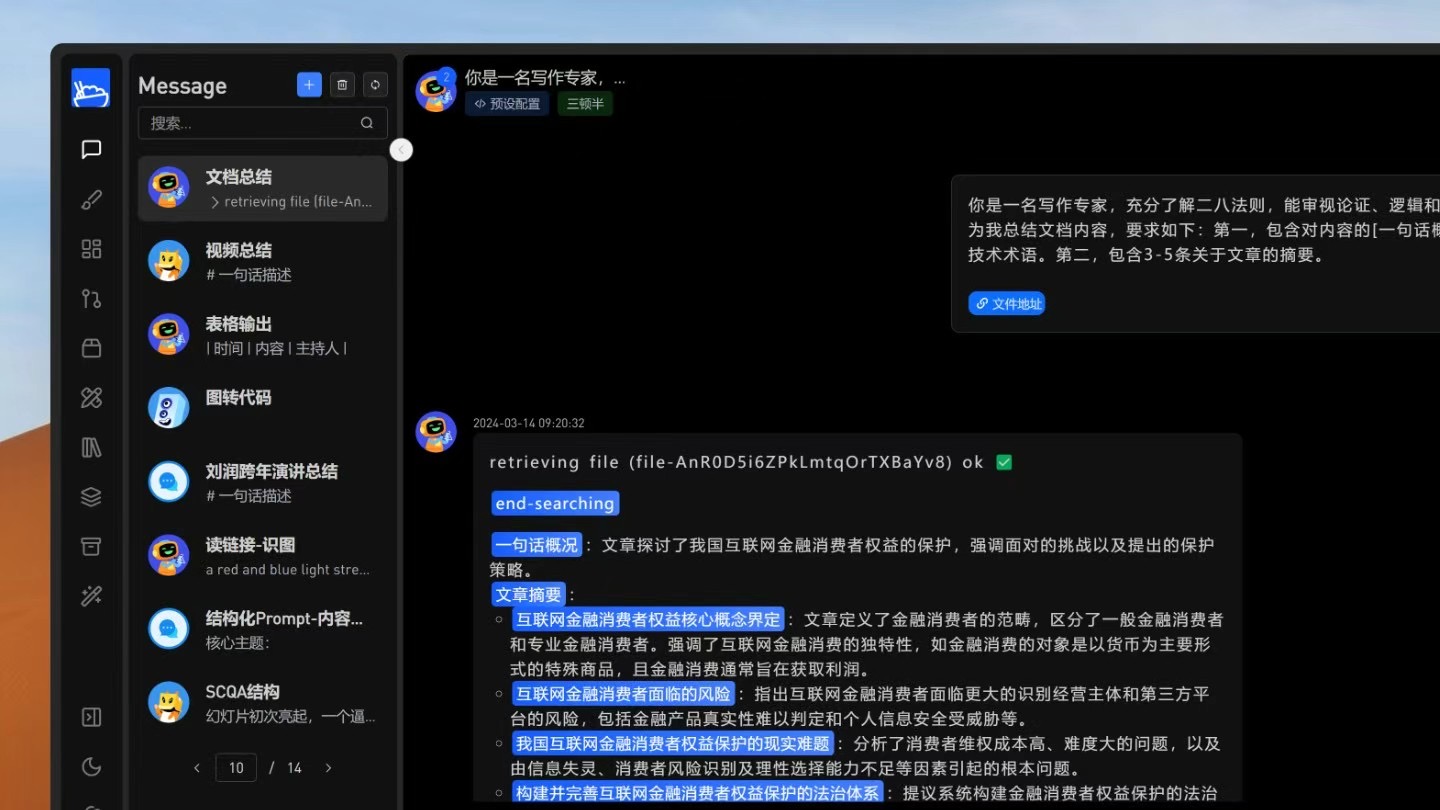Open the 图转代码 conversation

coord(262,408)
